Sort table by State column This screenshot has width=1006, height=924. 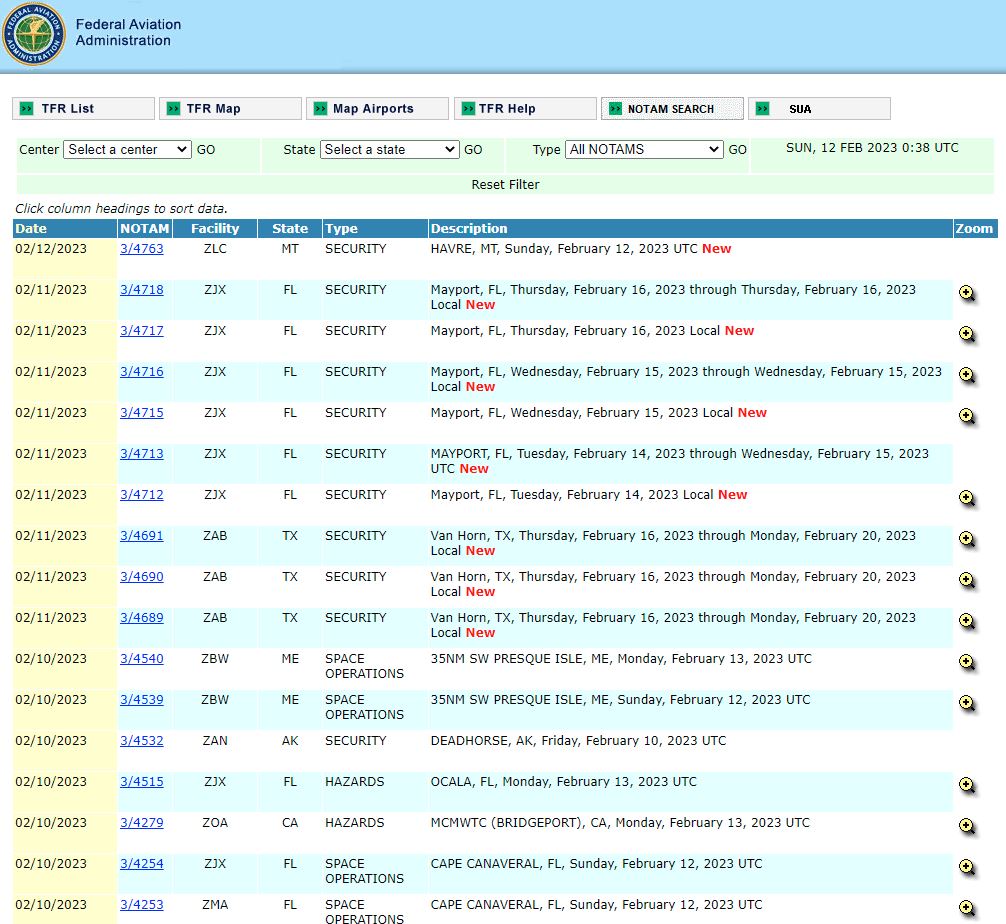pyautogui.click(x=290, y=228)
